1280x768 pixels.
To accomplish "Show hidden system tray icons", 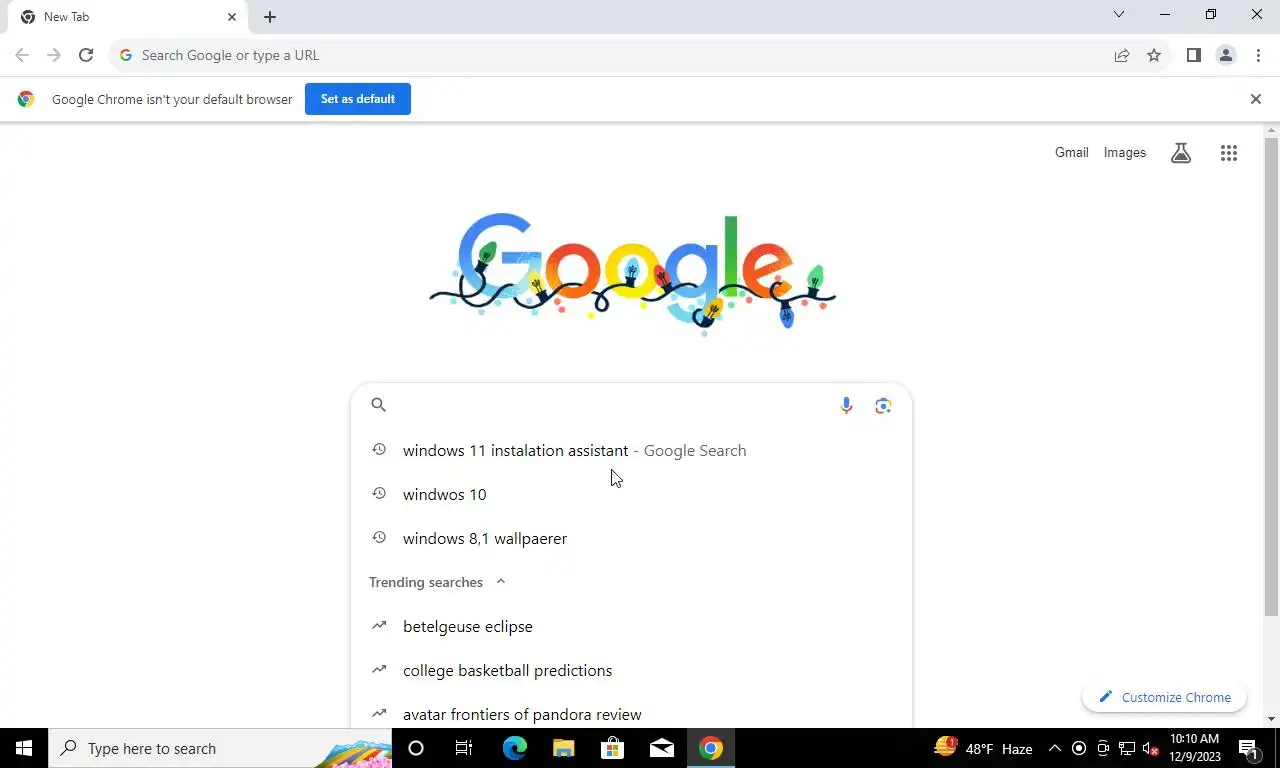I will click(x=1054, y=748).
